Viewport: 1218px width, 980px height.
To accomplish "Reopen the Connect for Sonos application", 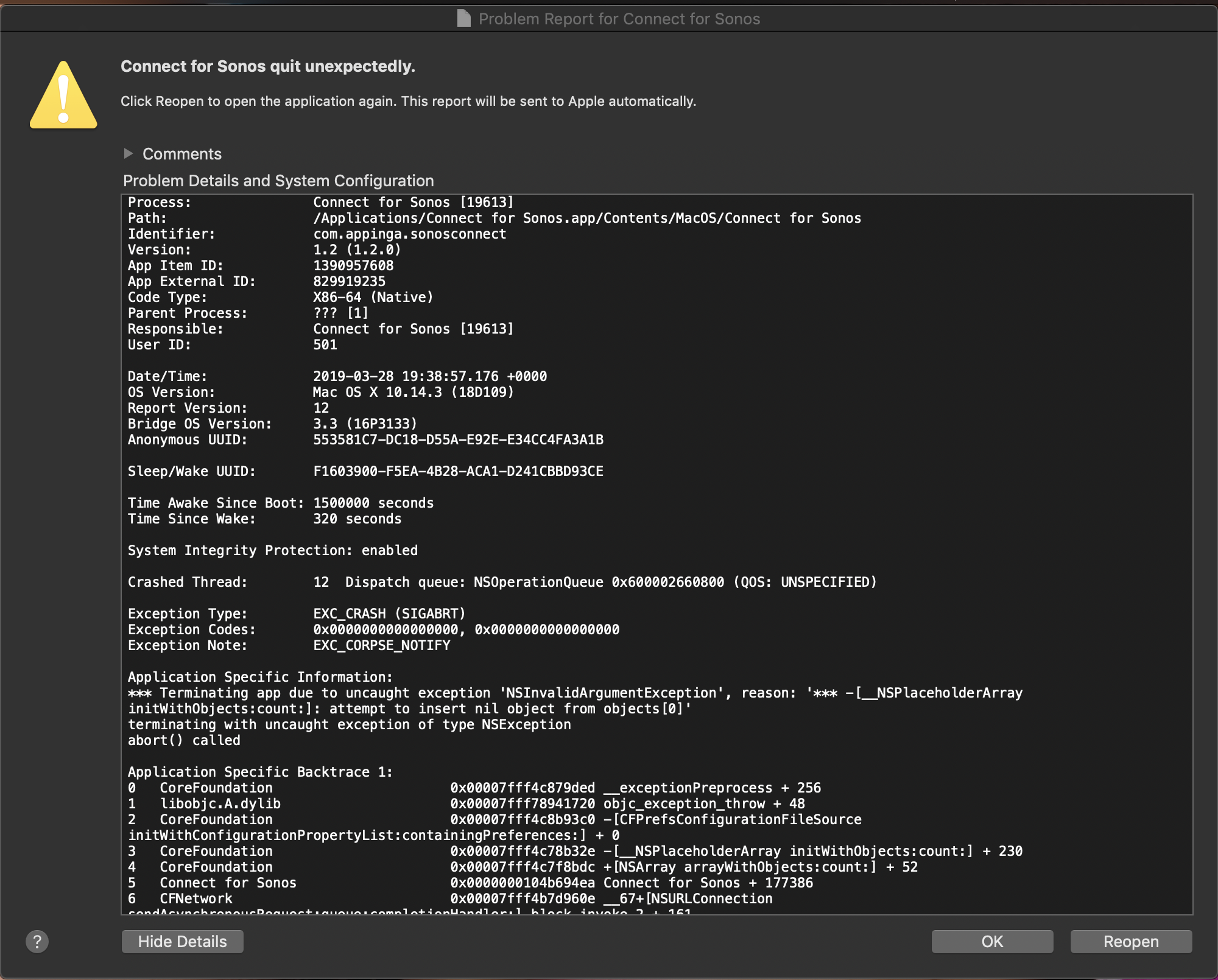I will (x=1131, y=942).
